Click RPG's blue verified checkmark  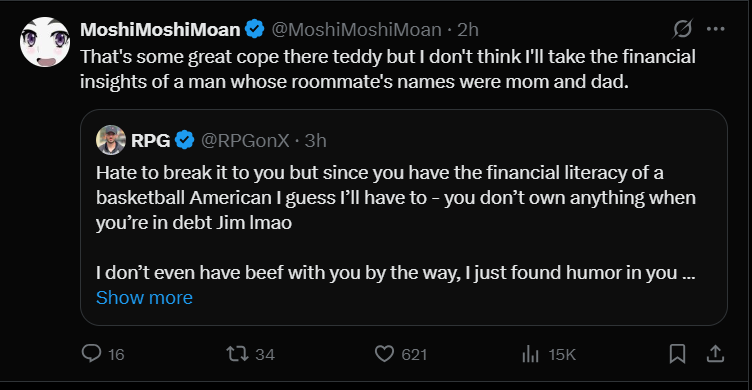tap(185, 140)
